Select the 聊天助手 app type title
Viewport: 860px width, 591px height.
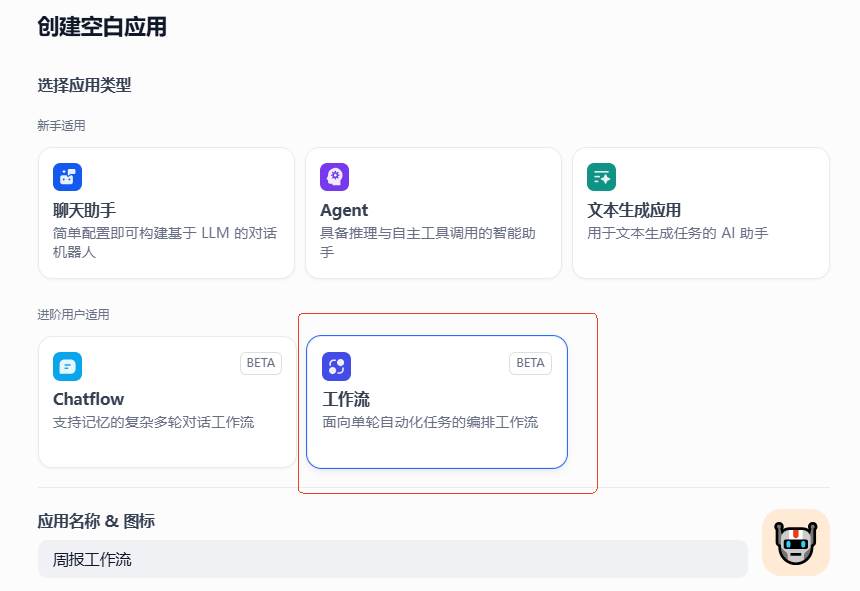85,210
